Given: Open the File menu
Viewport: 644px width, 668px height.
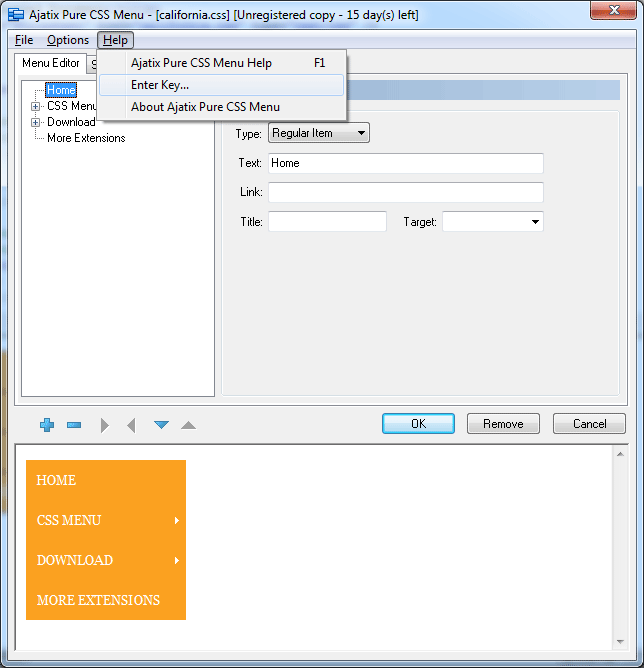Looking at the screenshot, I should [24, 40].
